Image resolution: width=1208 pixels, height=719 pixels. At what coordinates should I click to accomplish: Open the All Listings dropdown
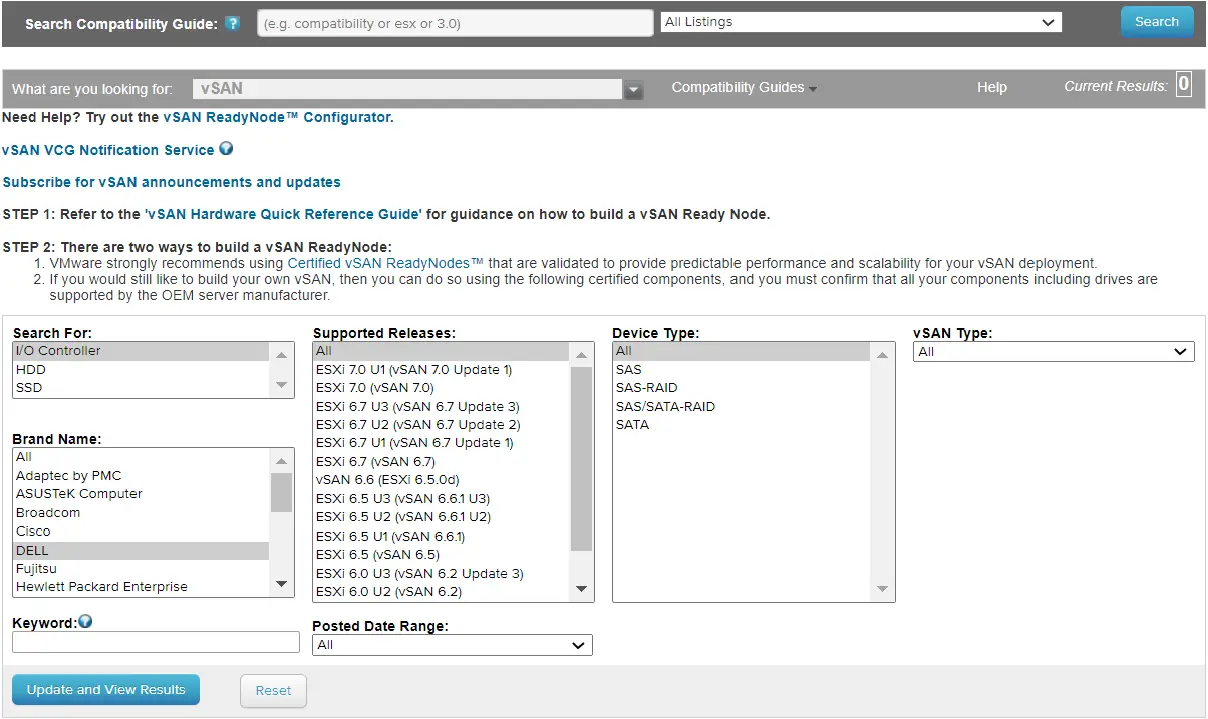pos(860,22)
